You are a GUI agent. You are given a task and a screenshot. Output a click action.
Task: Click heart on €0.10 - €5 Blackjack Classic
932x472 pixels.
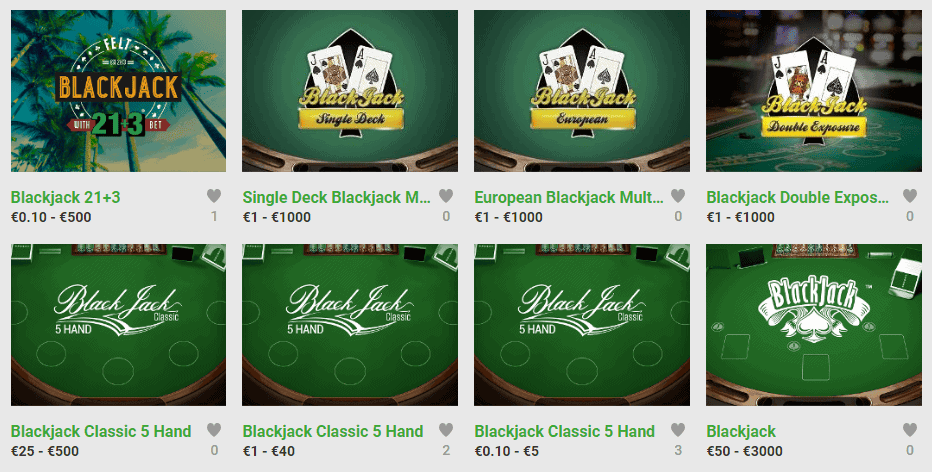point(678,429)
